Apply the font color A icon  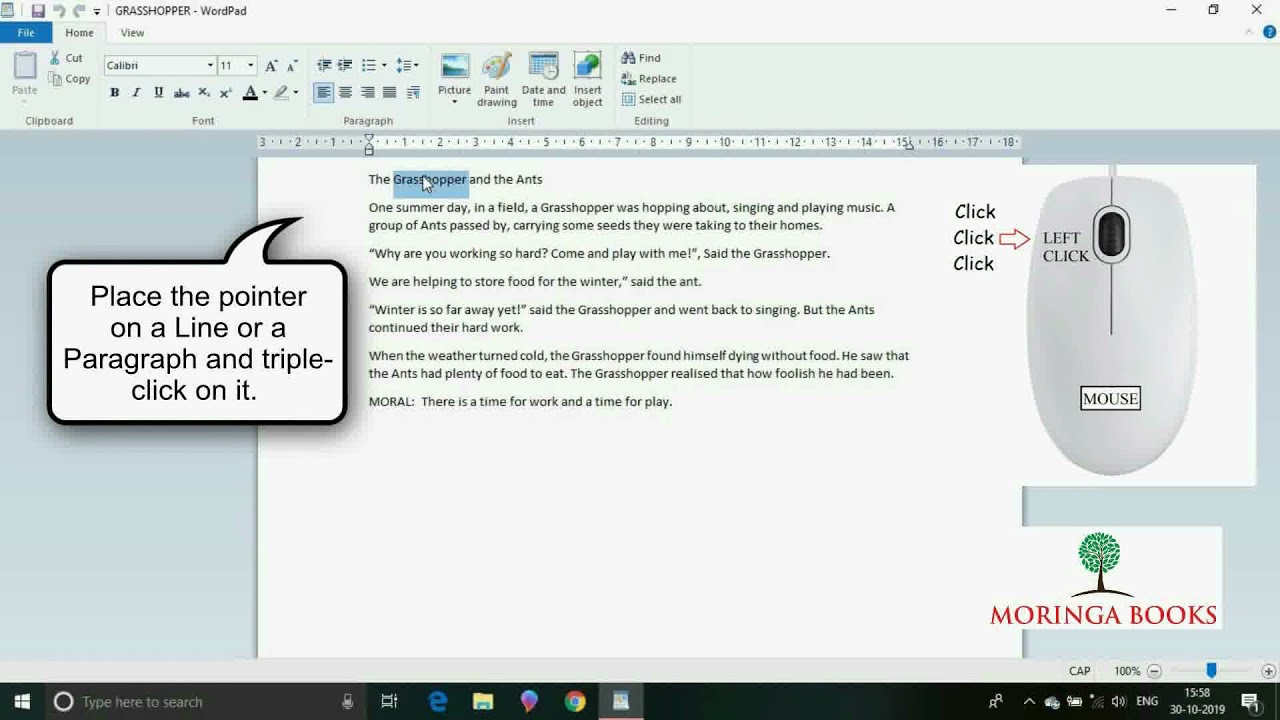pyautogui.click(x=250, y=93)
